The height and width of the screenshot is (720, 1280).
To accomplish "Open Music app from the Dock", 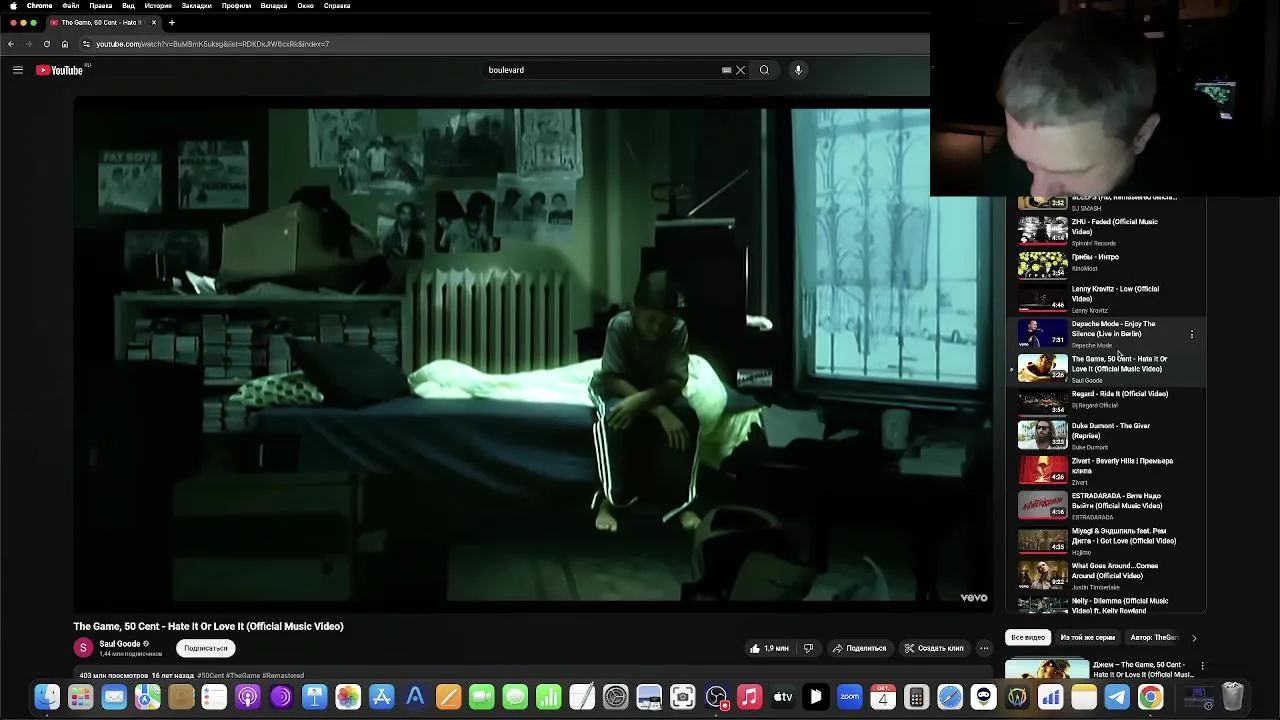I will point(749,697).
